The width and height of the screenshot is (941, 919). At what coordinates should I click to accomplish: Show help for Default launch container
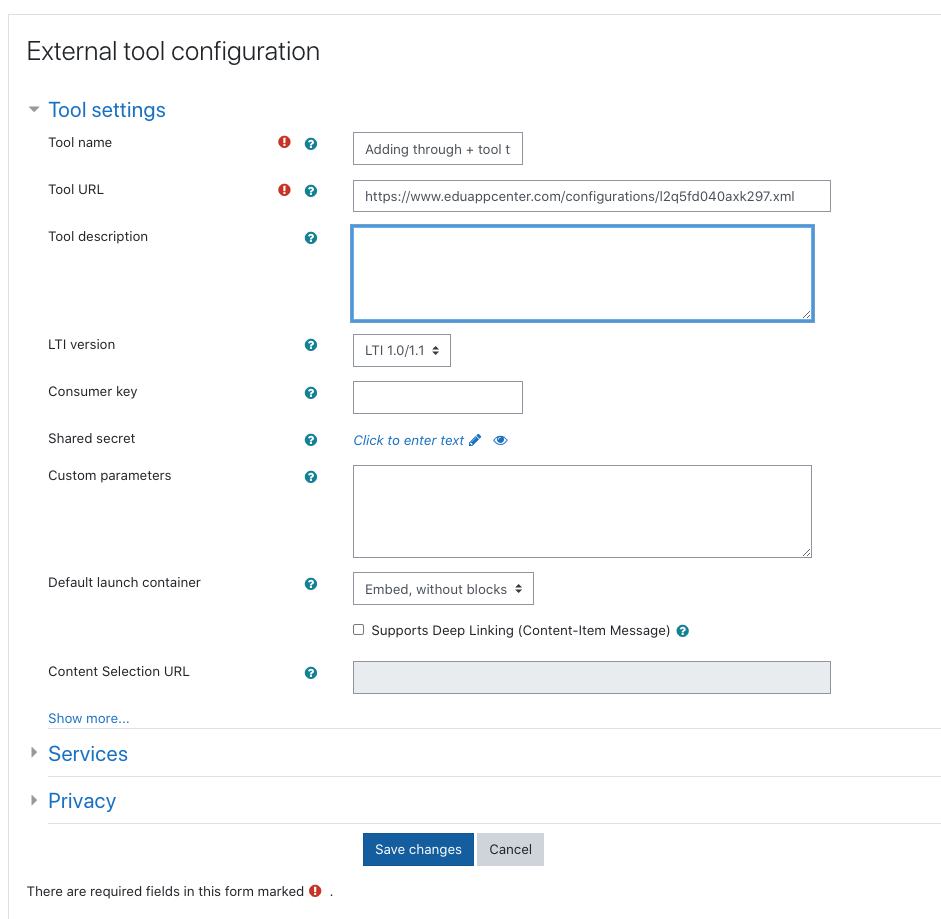(x=310, y=583)
